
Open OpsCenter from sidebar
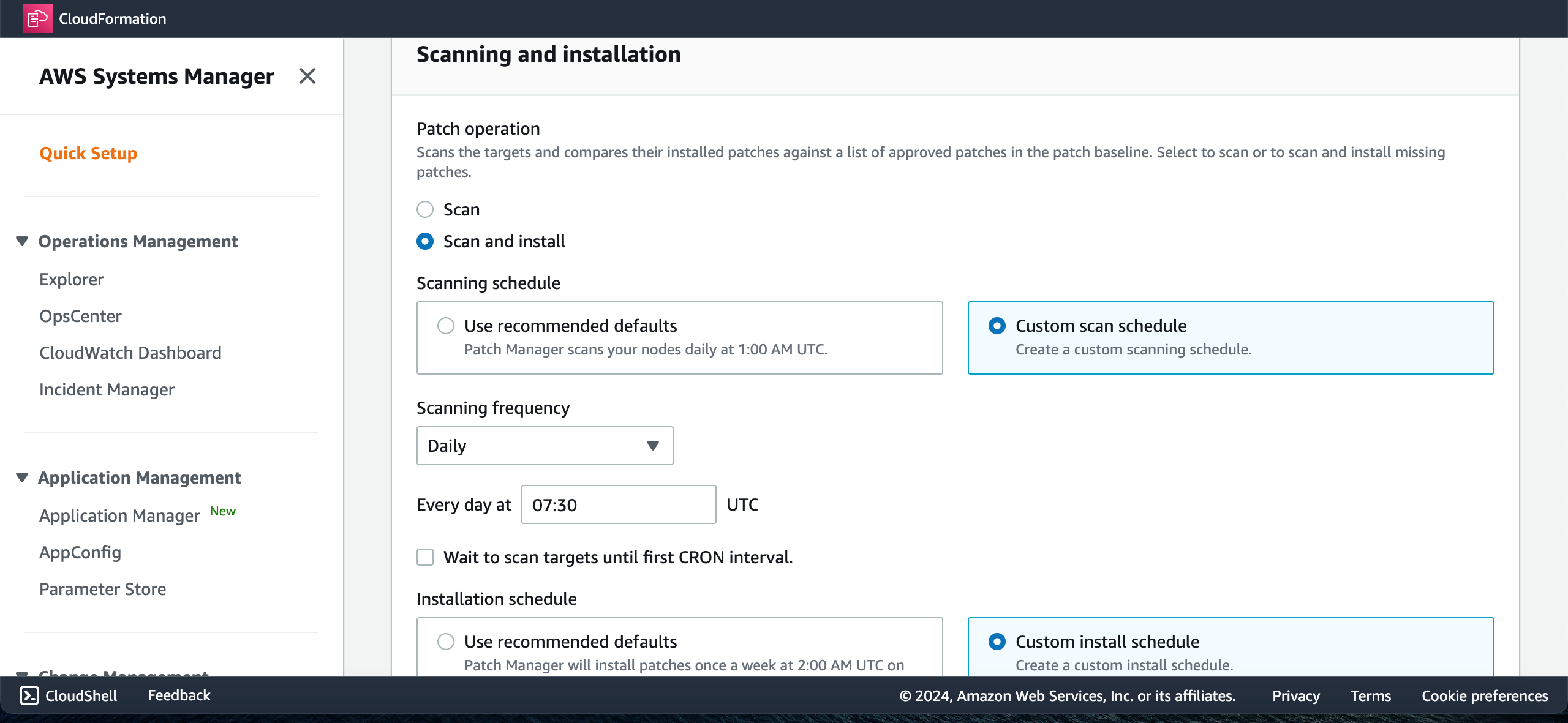[80, 316]
